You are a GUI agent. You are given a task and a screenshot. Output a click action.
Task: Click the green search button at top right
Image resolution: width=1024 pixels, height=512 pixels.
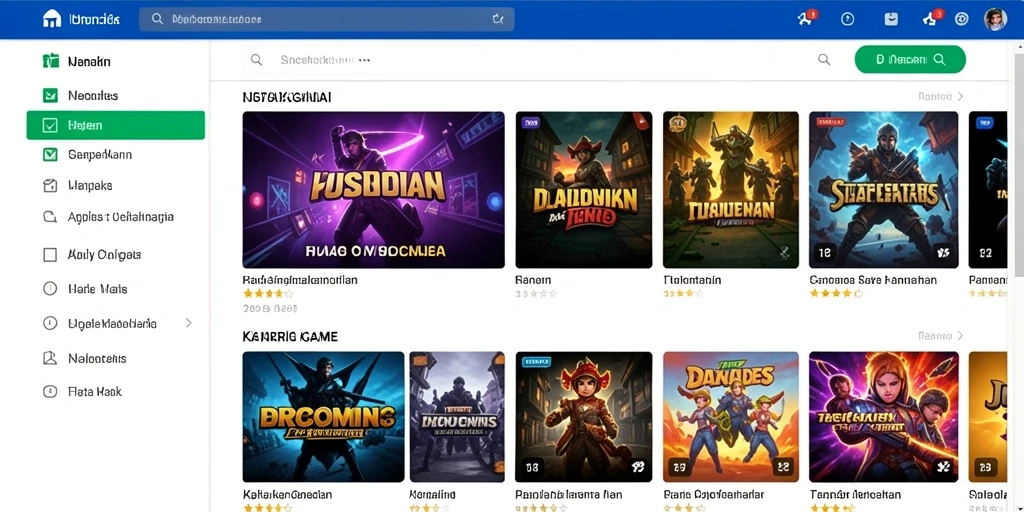910,59
